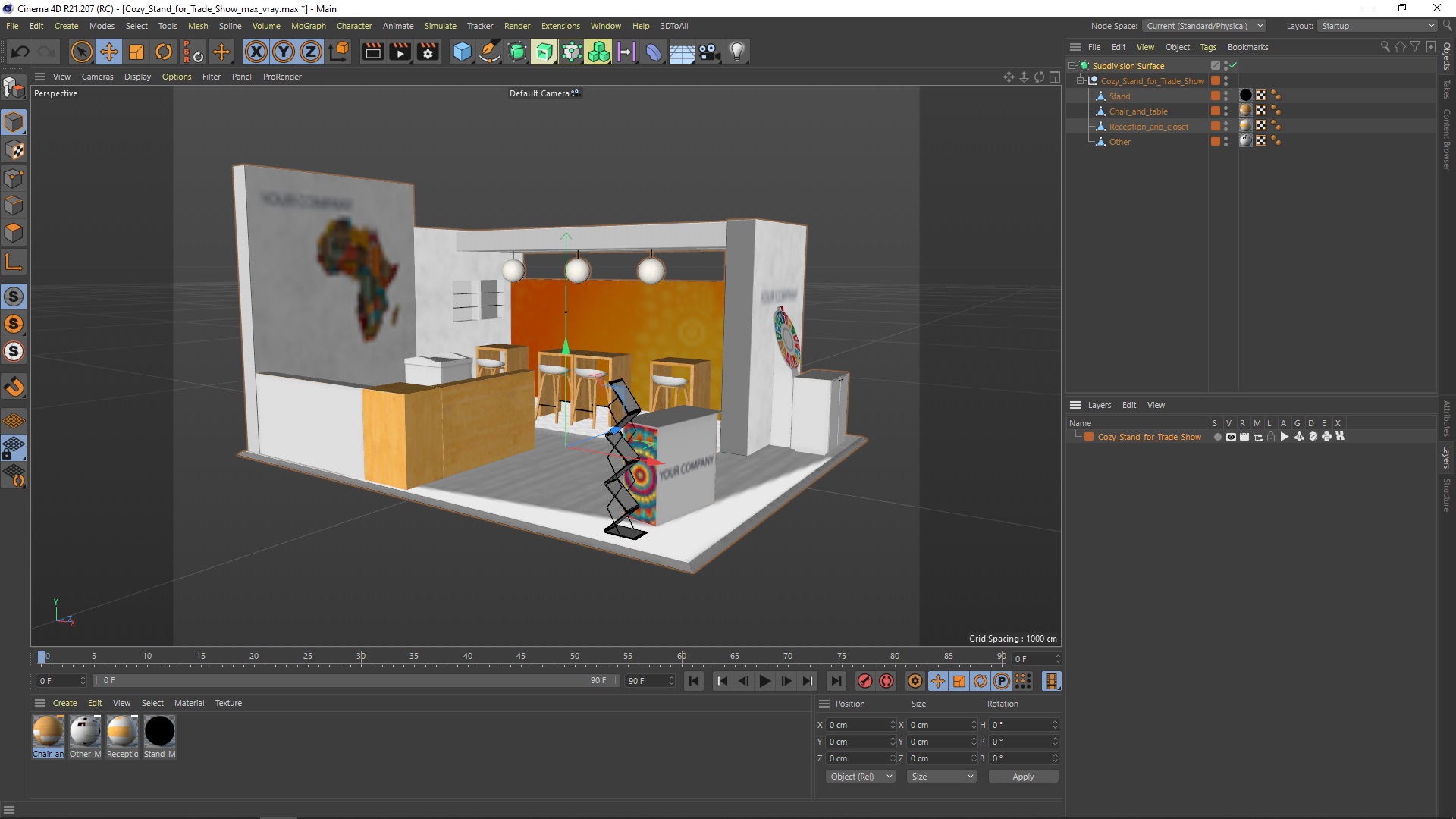The height and width of the screenshot is (819, 1456).
Task: Toggle the Subdivision Surface enable checkmark
Action: [x=1234, y=65]
